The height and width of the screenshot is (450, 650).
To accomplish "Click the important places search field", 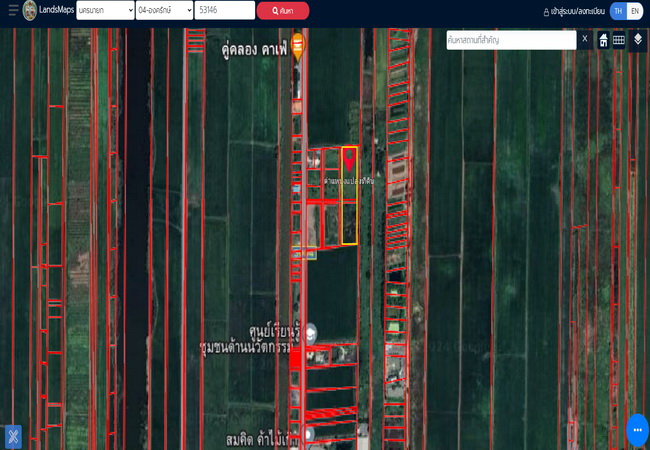I will (511, 40).
